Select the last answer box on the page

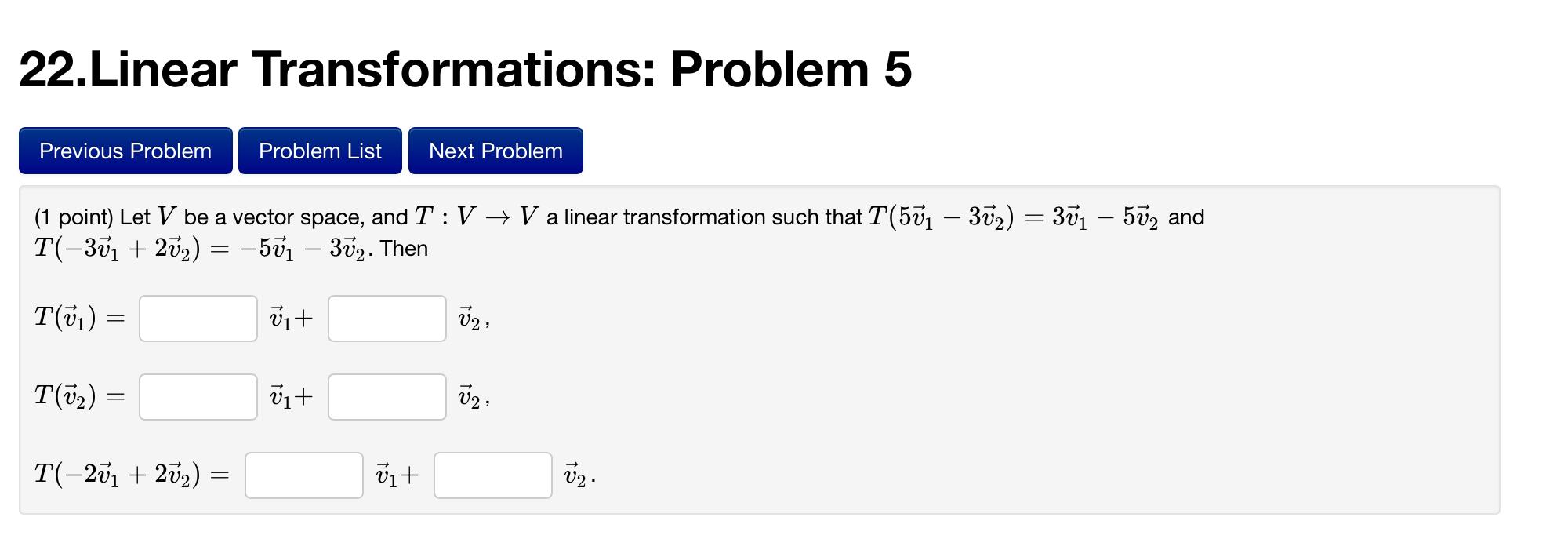[x=492, y=475]
